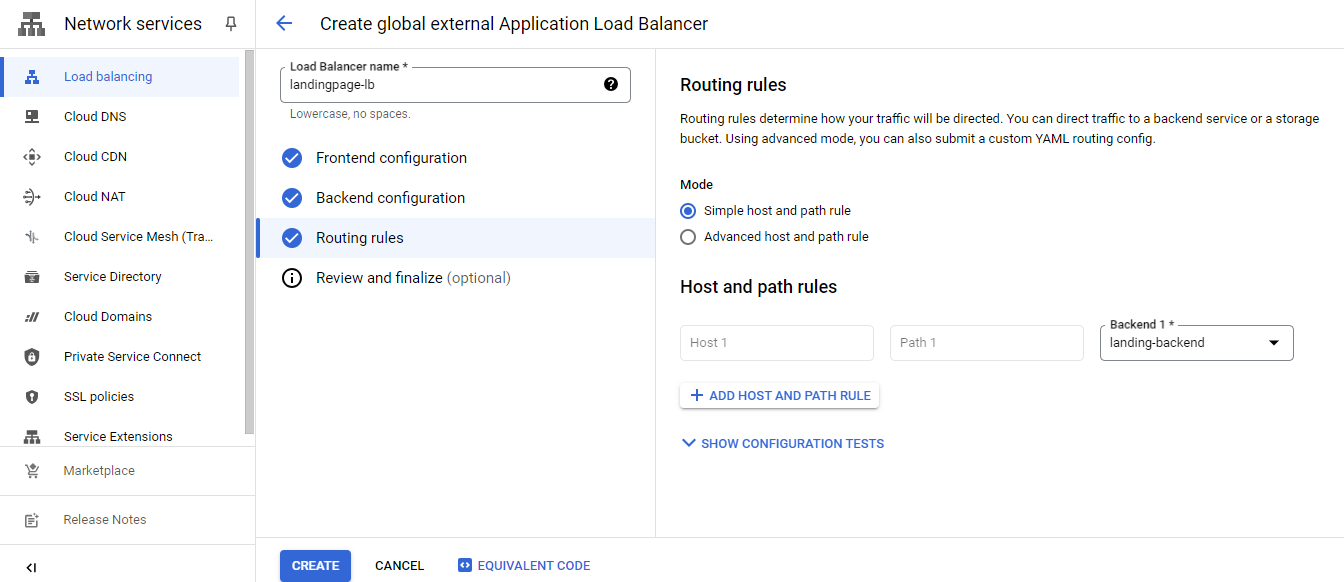Click the back arrow to exit creation
Viewport: 1344px width, 582px height.
pyautogui.click(x=284, y=23)
